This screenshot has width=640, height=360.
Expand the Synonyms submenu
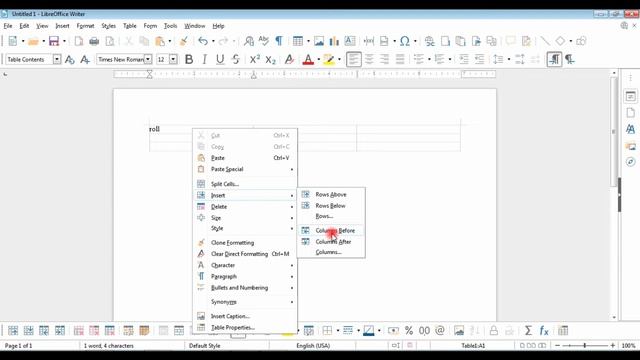tap(245, 302)
